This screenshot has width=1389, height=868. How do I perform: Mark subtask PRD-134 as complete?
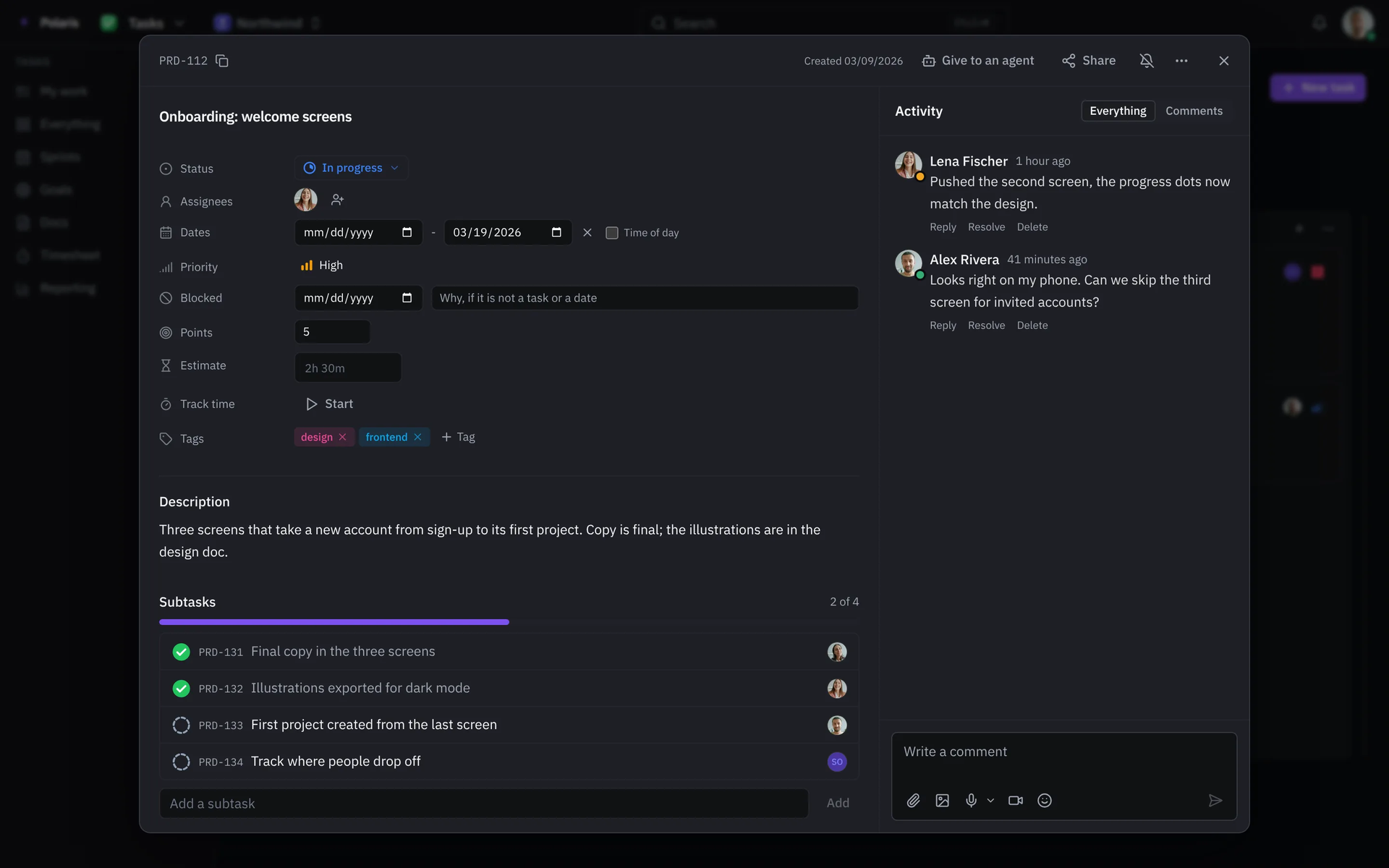[x=181, y=762]
